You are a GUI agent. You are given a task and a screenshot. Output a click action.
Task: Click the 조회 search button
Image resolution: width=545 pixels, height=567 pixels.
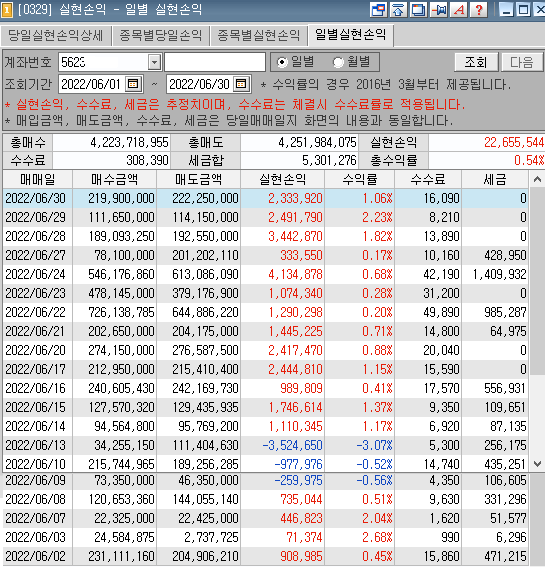coord(476,62)
